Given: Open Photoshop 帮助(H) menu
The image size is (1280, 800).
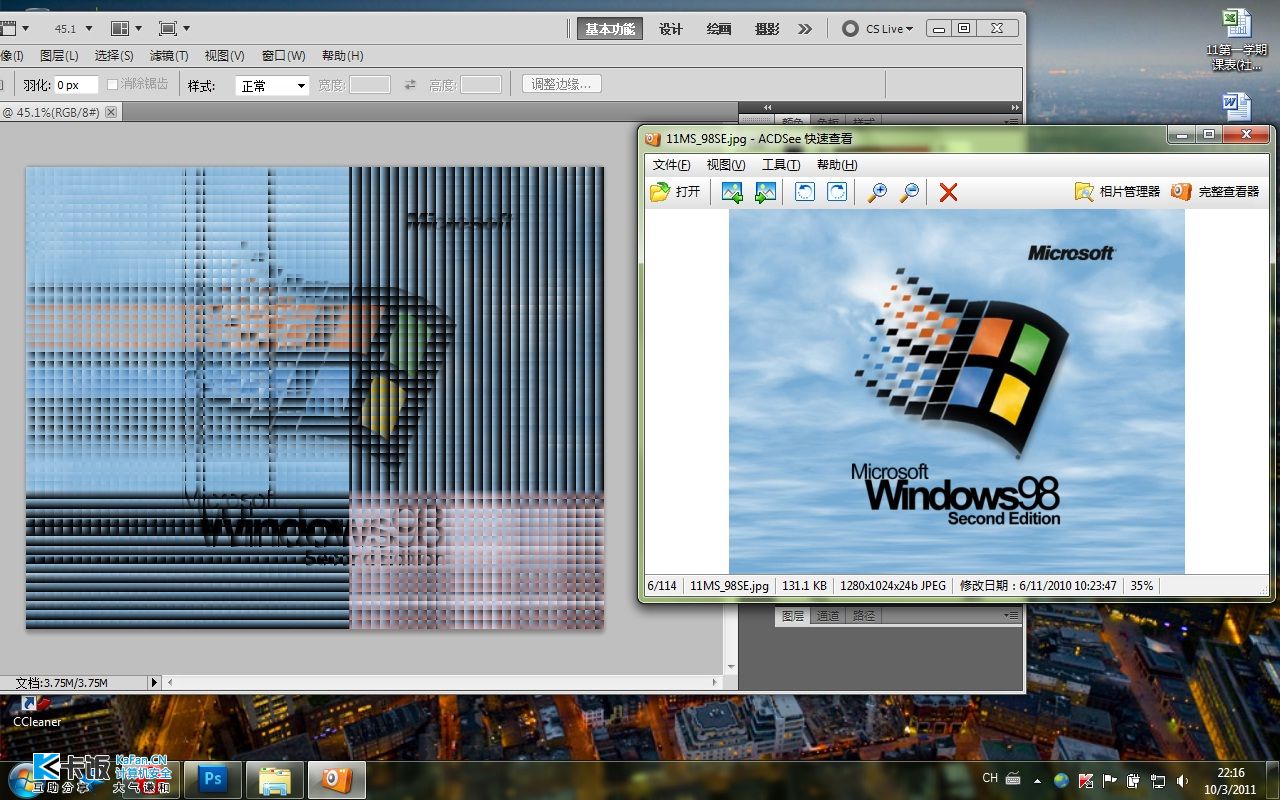Looking at the screenshot, I should 342,56.
